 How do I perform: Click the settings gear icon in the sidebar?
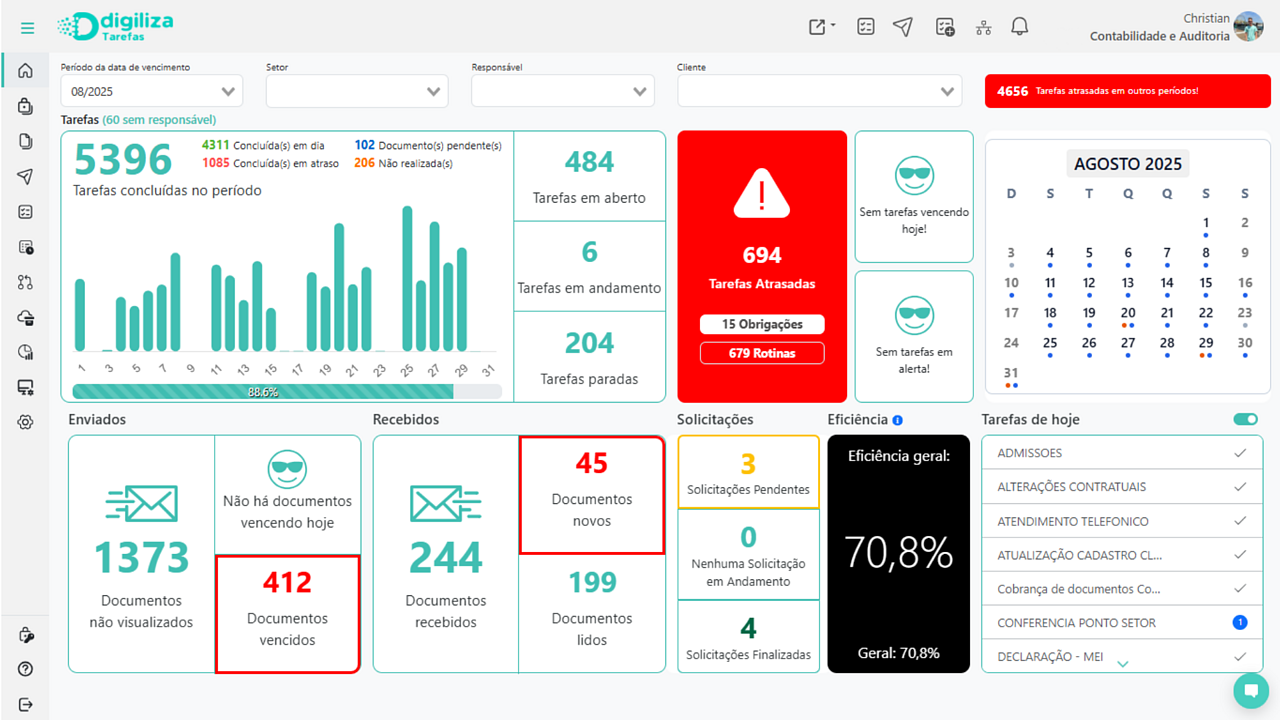26,422
